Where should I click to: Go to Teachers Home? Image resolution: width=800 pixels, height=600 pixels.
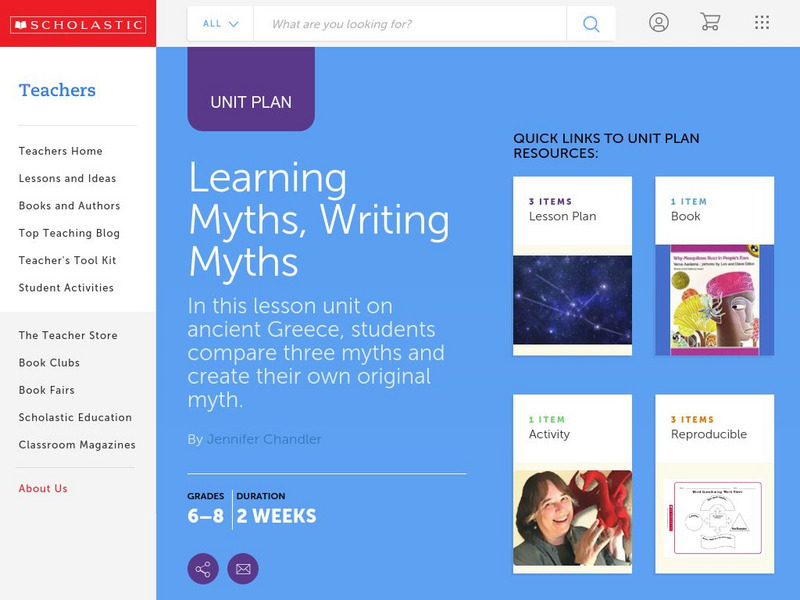61,151
